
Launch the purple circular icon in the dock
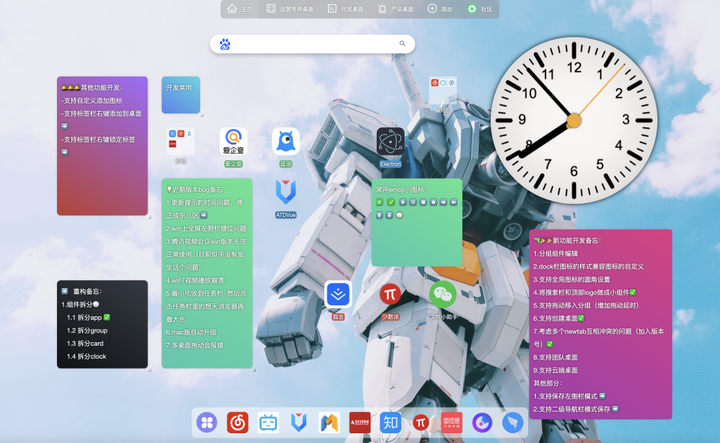click(482, 422)
